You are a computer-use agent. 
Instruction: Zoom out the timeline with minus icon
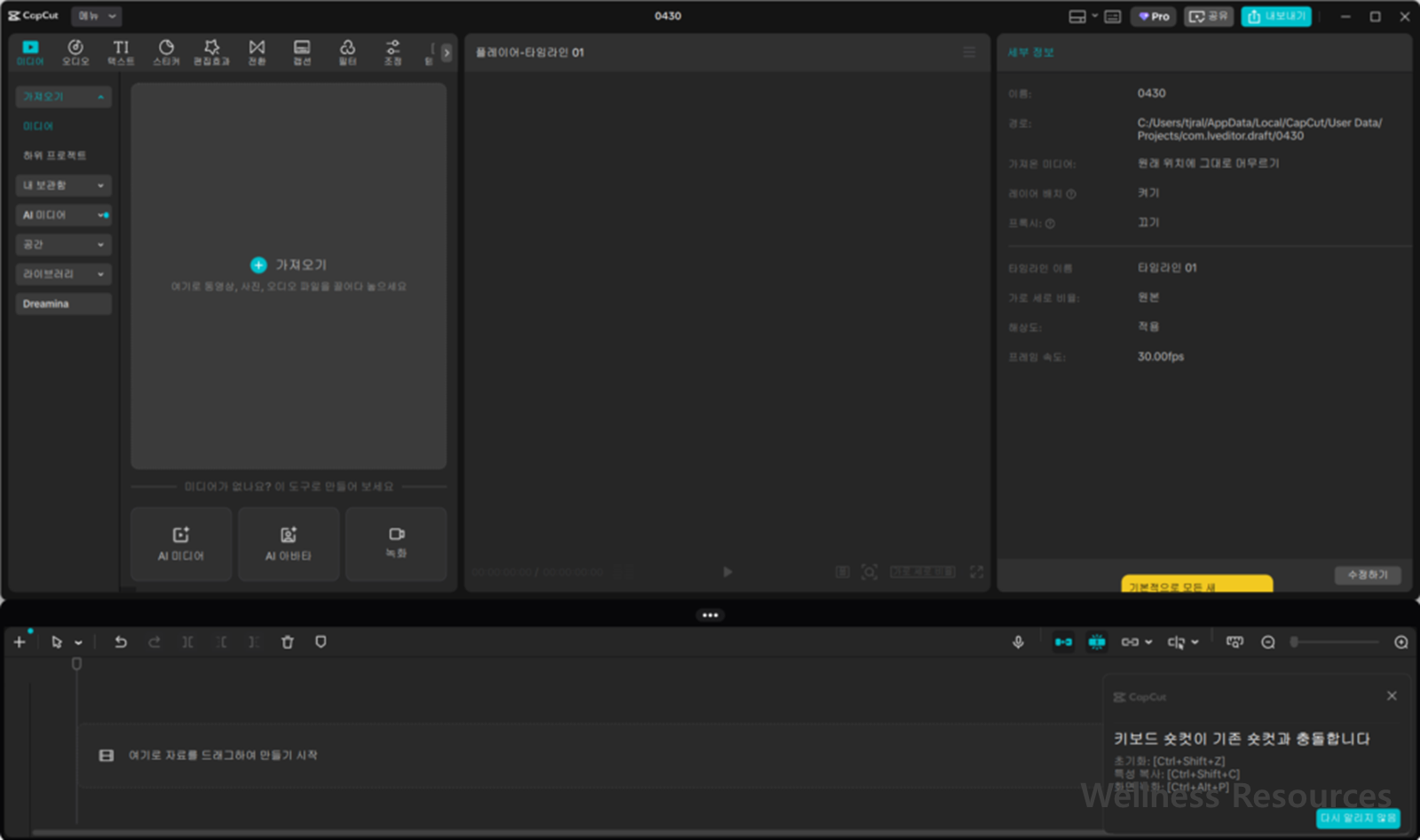(x=1268, y=642)
